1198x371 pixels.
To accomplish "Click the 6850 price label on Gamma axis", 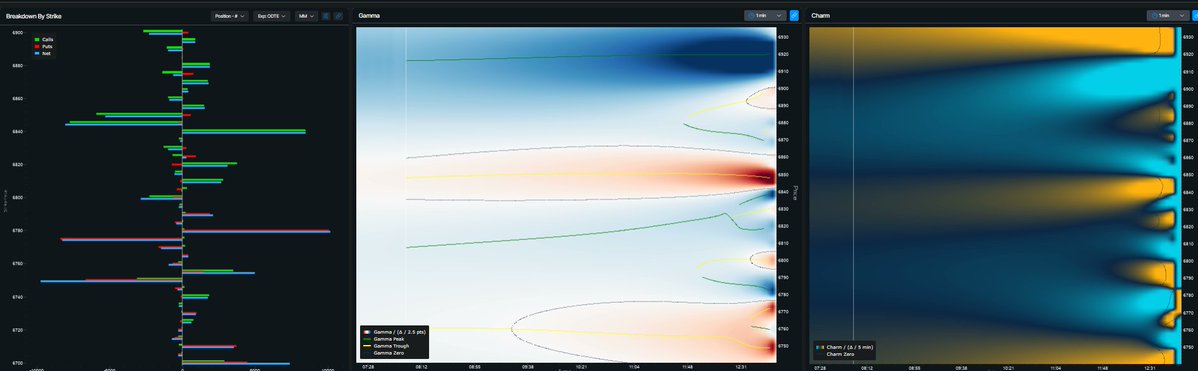I will pyautogui.click(x=783, y=175).
